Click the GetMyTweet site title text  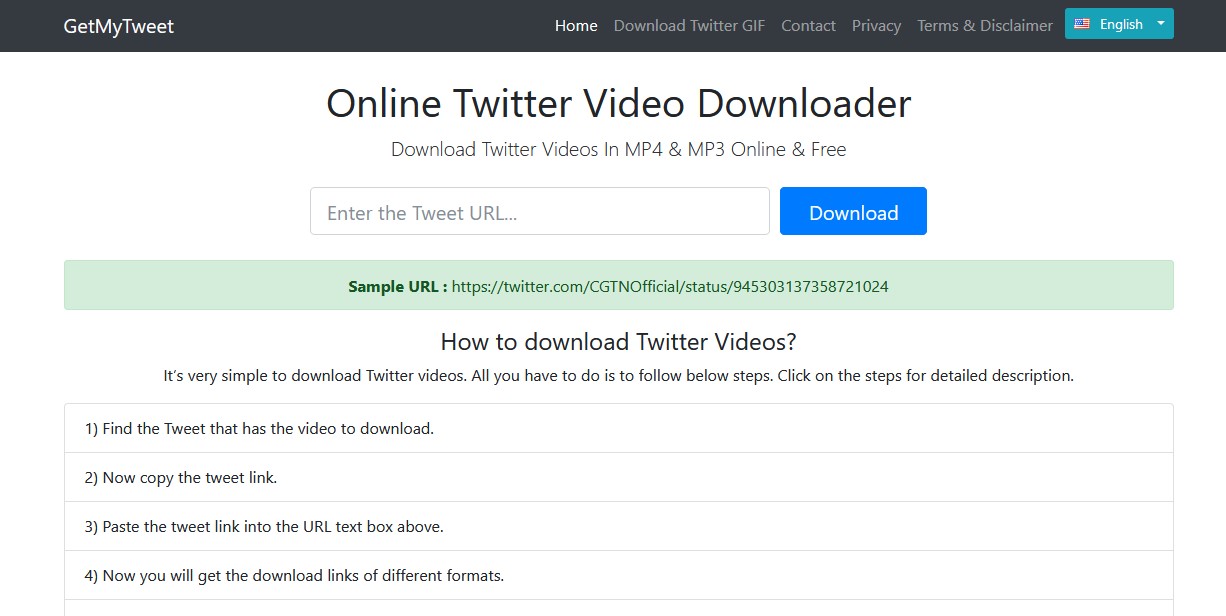click(118, 26)
